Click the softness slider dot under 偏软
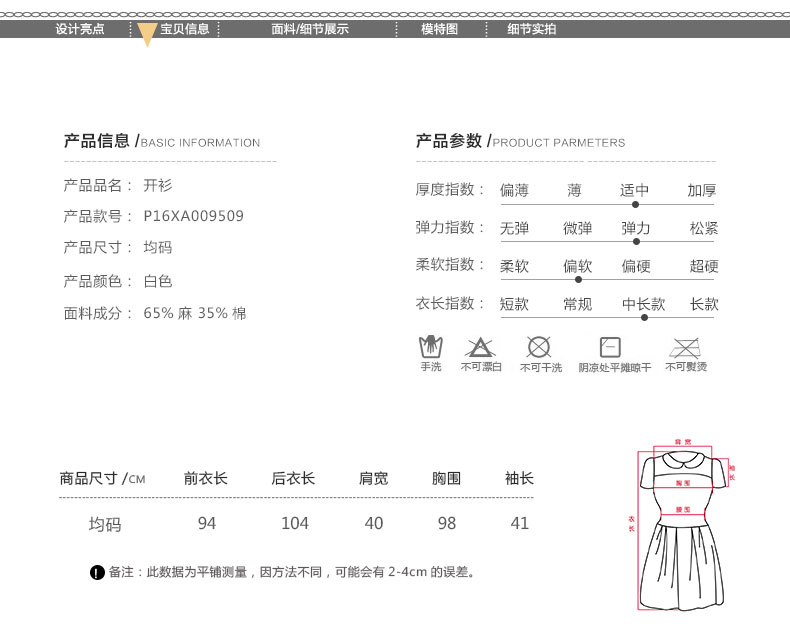790x624 pixels. click(578, 279)
